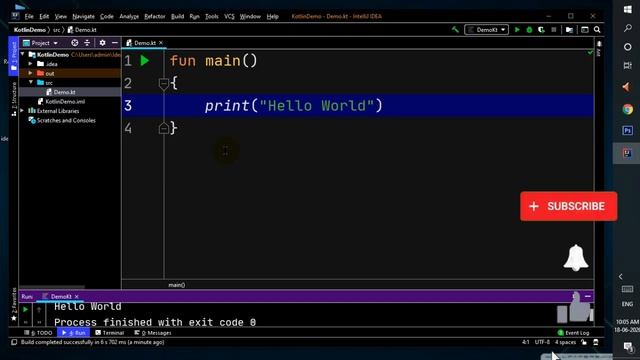The image size is (640, 360).
Task: Open Windows search from taskbar
Action: 628,28
